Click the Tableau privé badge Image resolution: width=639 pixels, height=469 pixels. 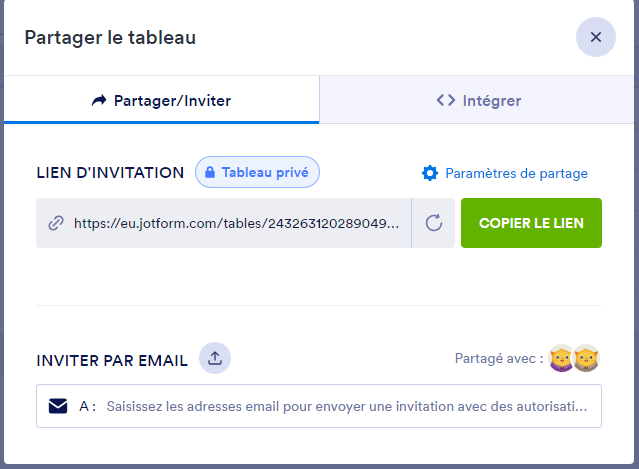coord(257,172)
